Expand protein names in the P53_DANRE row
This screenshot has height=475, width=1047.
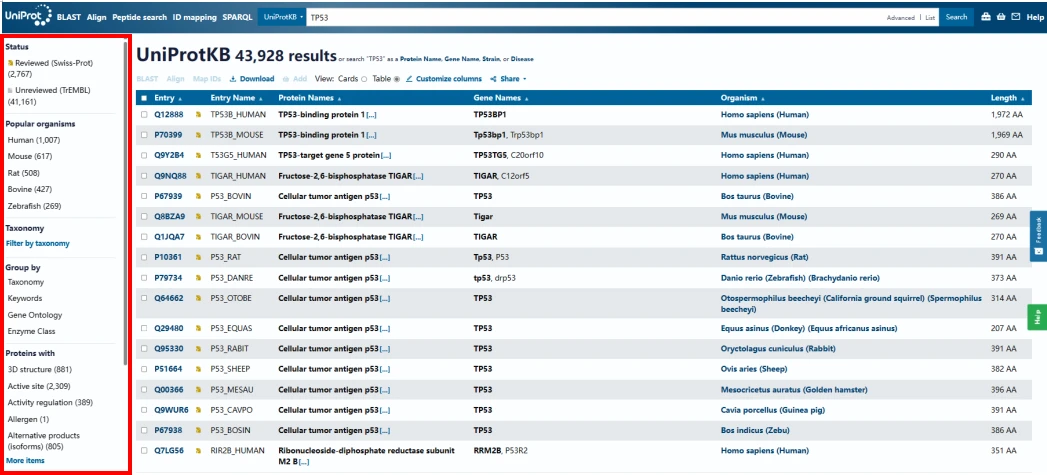[x=385, y=278]
